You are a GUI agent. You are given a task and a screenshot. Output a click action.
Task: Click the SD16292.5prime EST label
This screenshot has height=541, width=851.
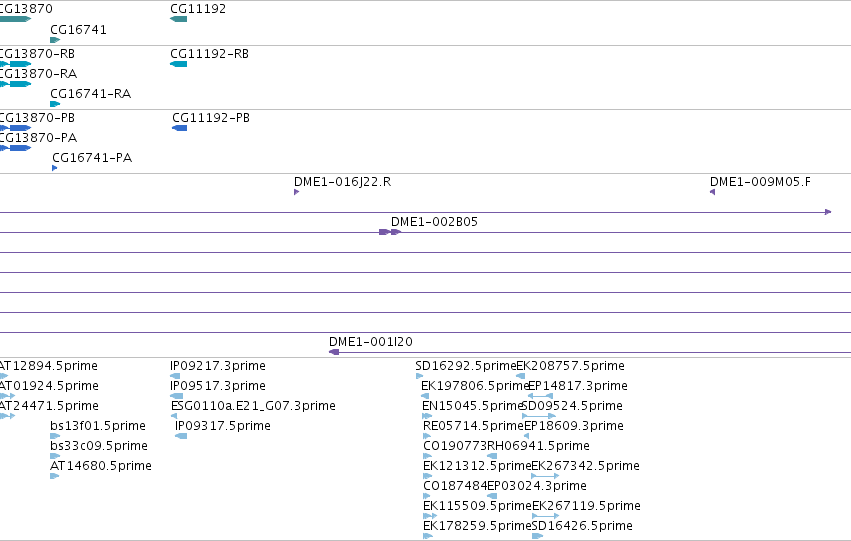pyautogui.click(x=466, y=366)
